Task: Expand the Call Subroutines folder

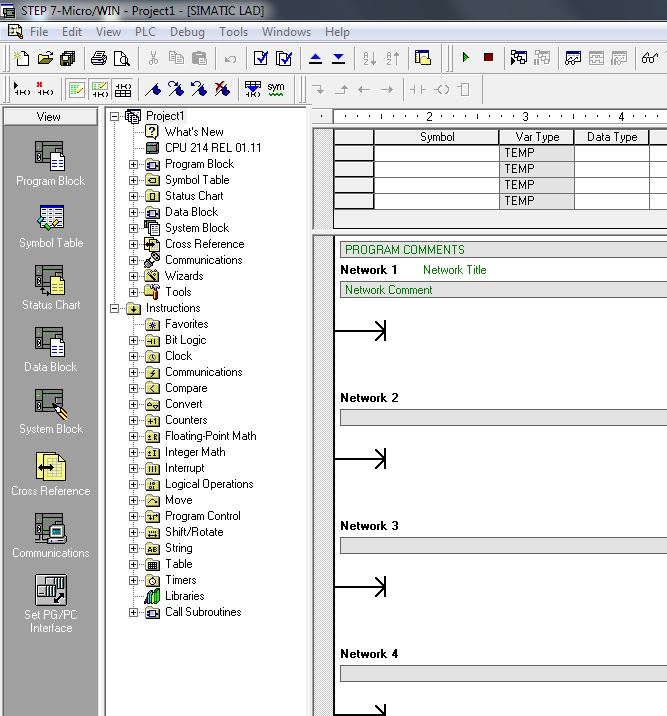Action: (x=133, y=612)
